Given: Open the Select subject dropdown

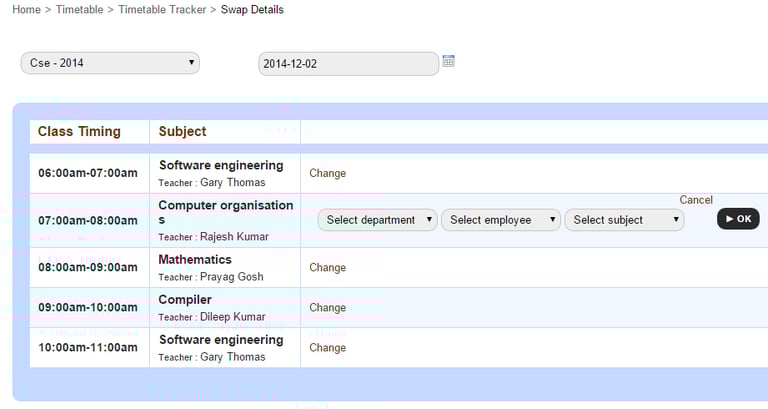Looking at the screenshot, I should click(624, 220).
